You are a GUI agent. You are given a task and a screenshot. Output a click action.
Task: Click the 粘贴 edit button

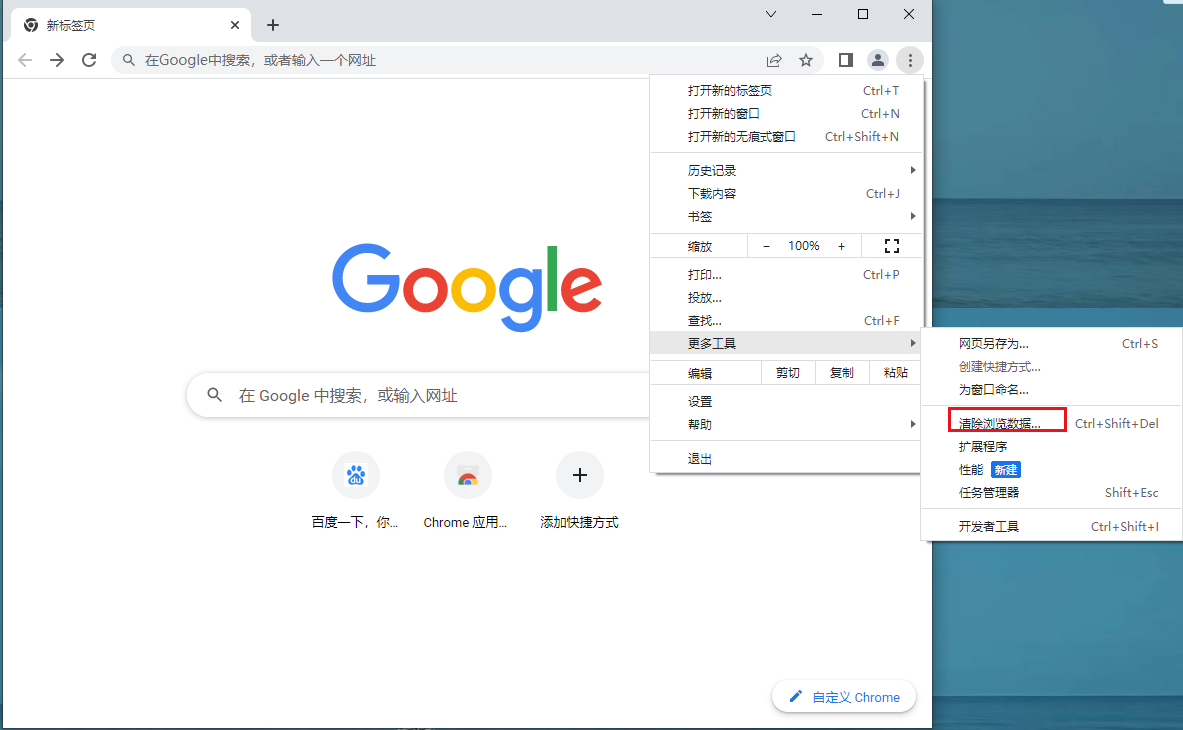click(896, 373)
